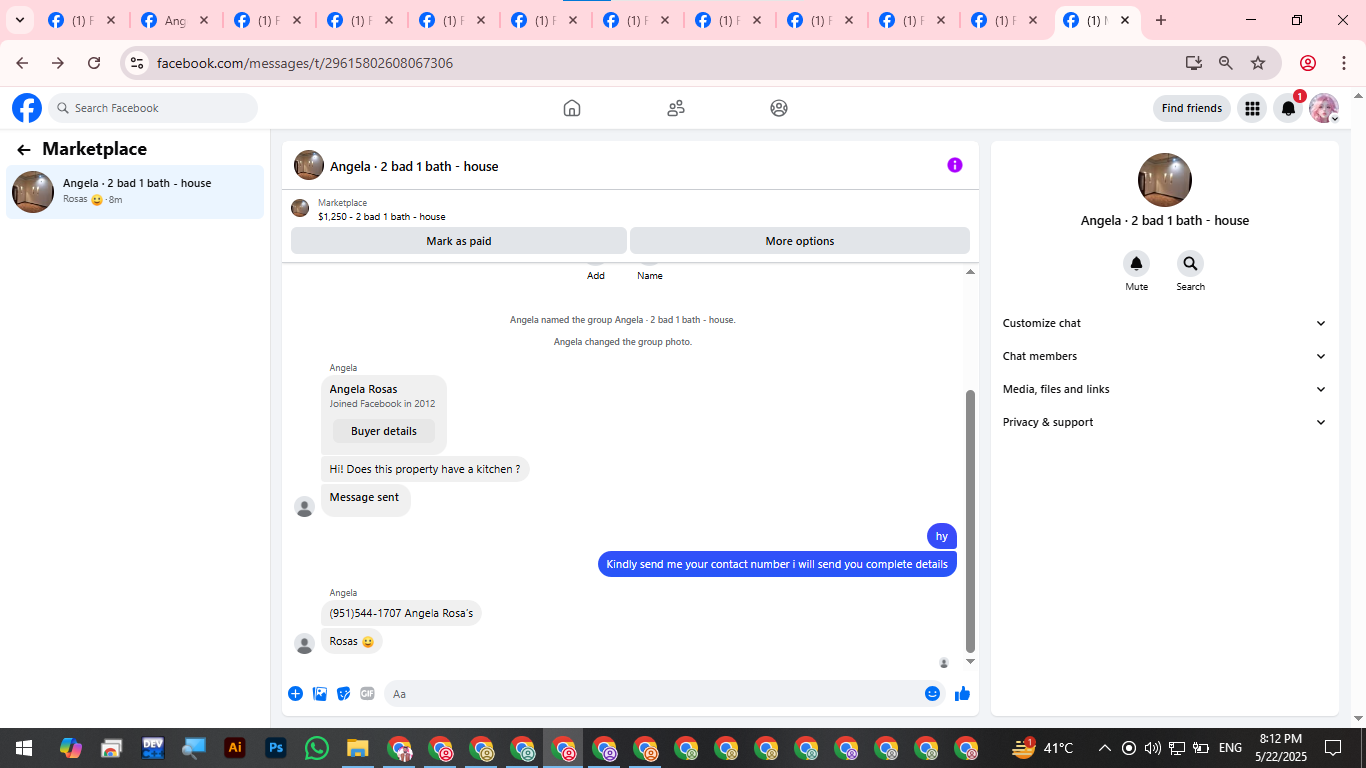Open the Facebook menu grid icon
This screenshot has width=1366, height=768.
point(1252,108)
